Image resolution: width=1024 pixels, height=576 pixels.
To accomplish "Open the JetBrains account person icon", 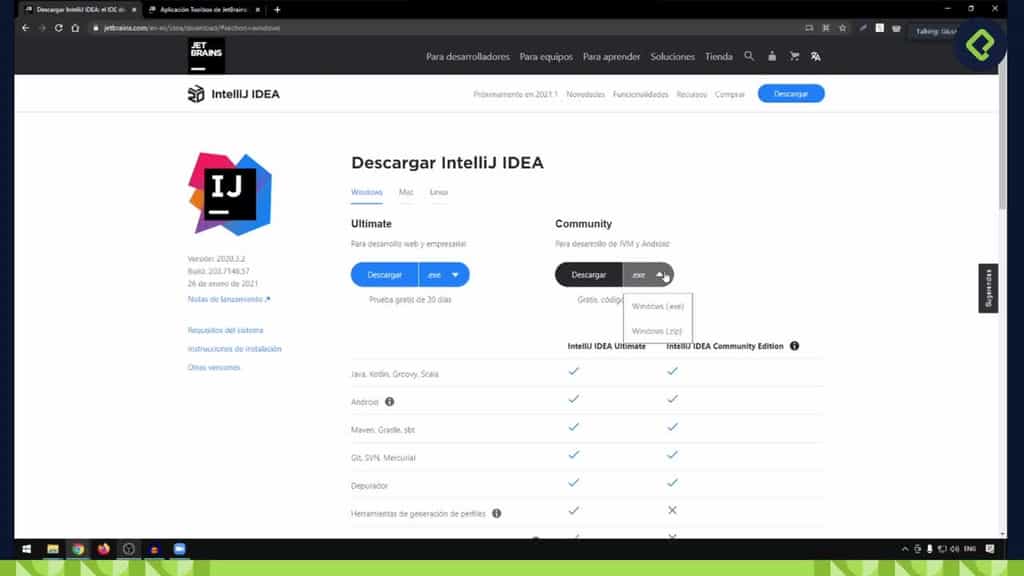I will click(x=772, y=56).
